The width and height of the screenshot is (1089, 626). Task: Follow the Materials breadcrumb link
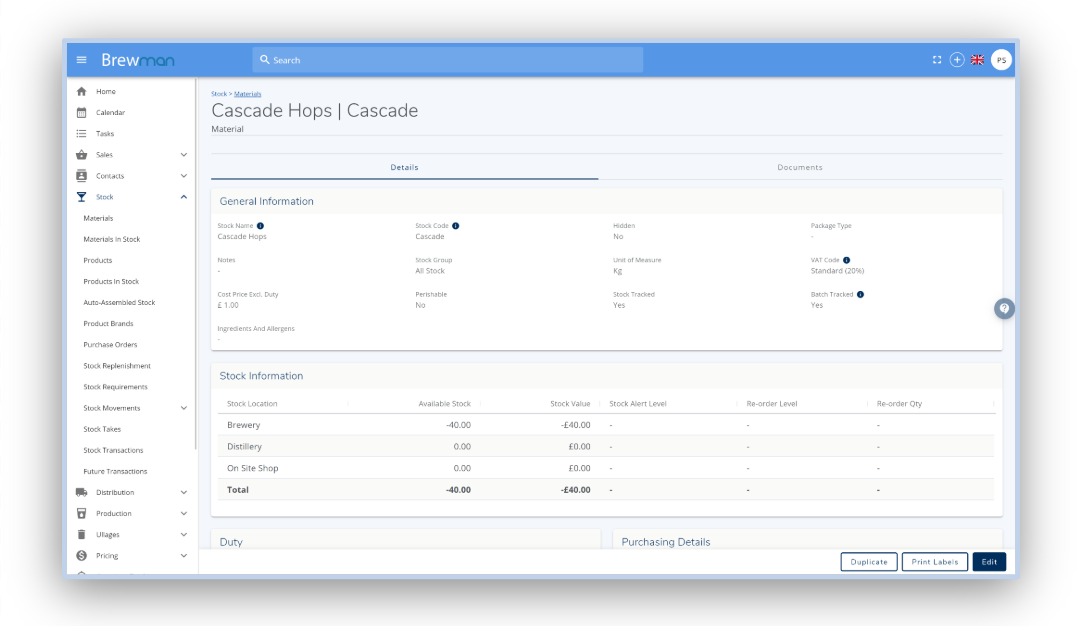point(247,94)
